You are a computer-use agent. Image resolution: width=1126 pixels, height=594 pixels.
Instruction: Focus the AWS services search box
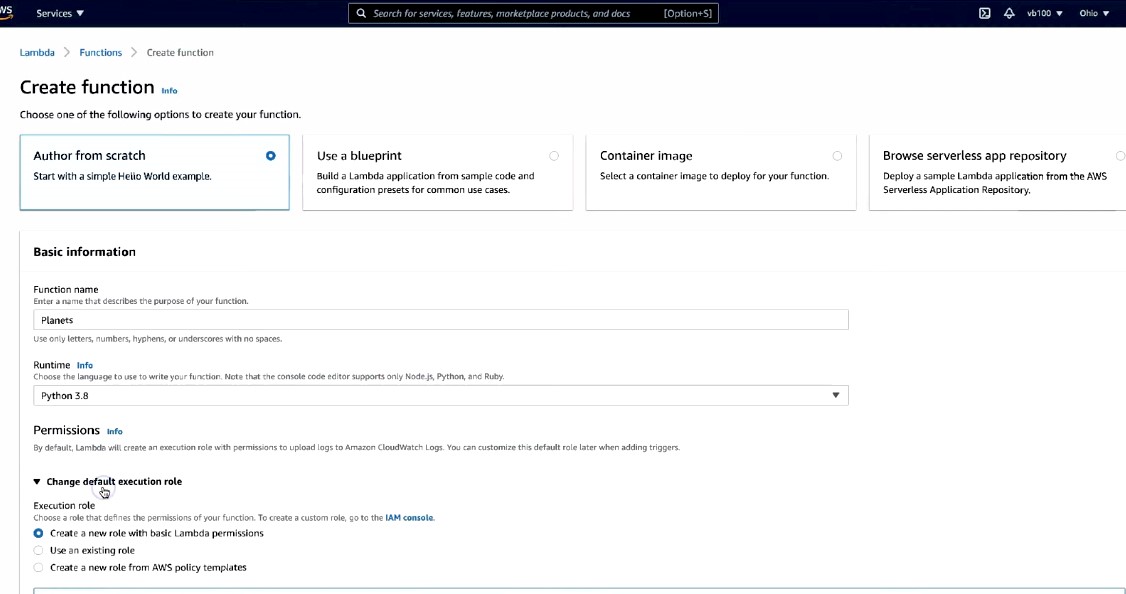click(x=533, y=13)
